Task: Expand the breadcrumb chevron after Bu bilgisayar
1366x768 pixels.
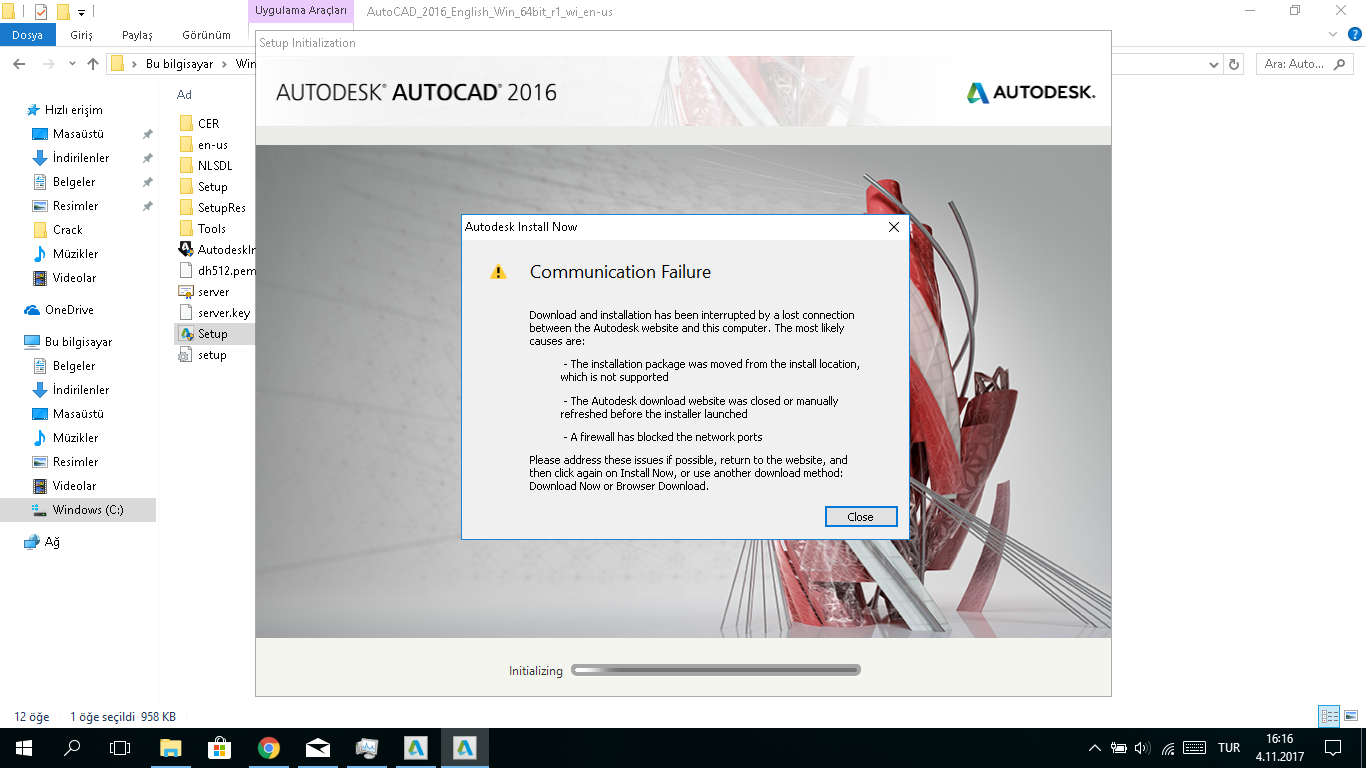Action: (x=224, y=64)
